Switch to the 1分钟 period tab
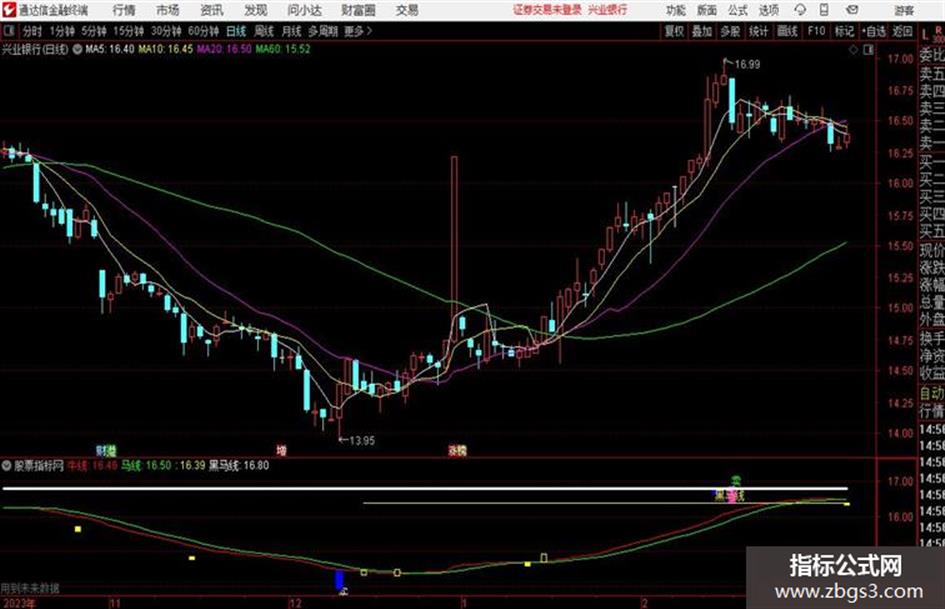 point(61,31)
